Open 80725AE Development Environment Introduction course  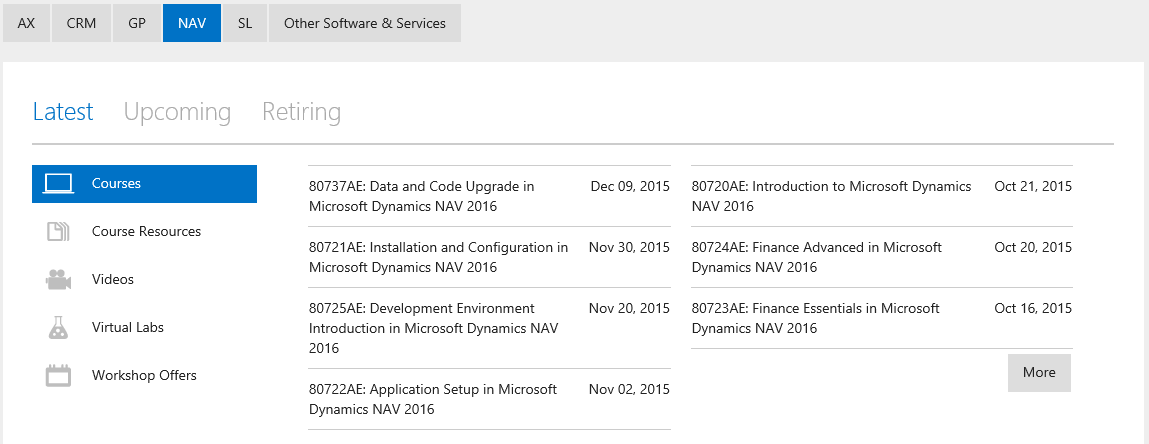433,328
